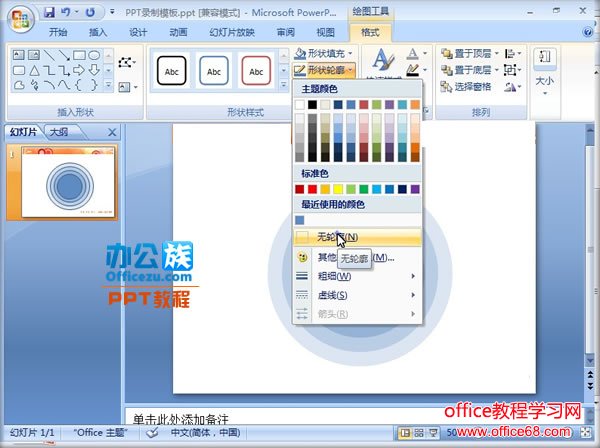The image size is (600, 448).
Task: Go to the 视图 tab
Action: 326,33
